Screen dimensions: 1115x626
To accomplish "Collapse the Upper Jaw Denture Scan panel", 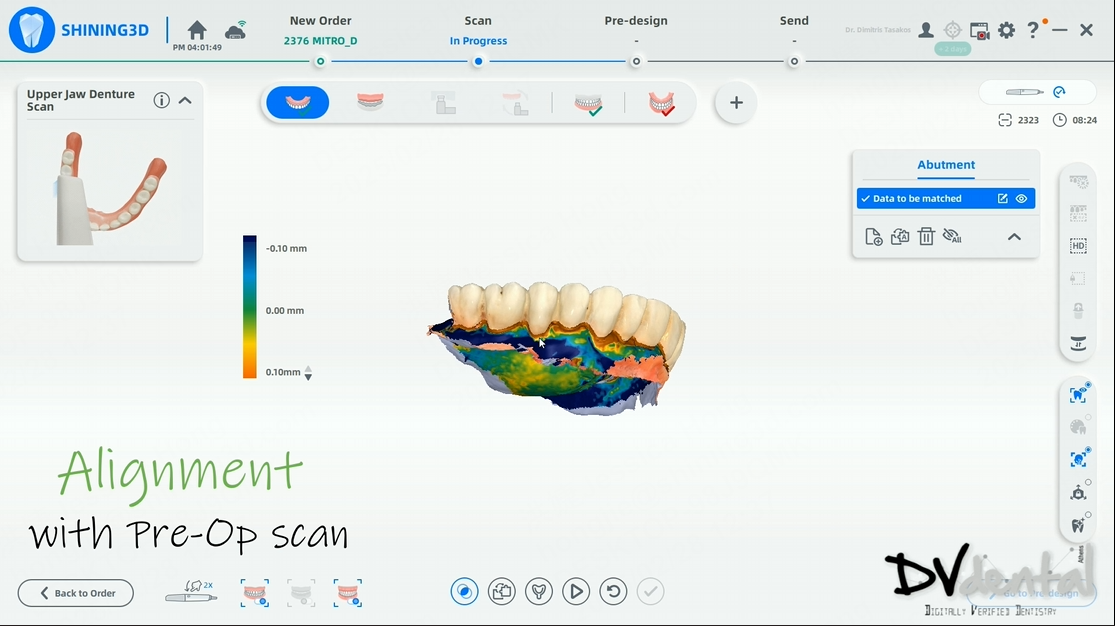I will point(185,100).
